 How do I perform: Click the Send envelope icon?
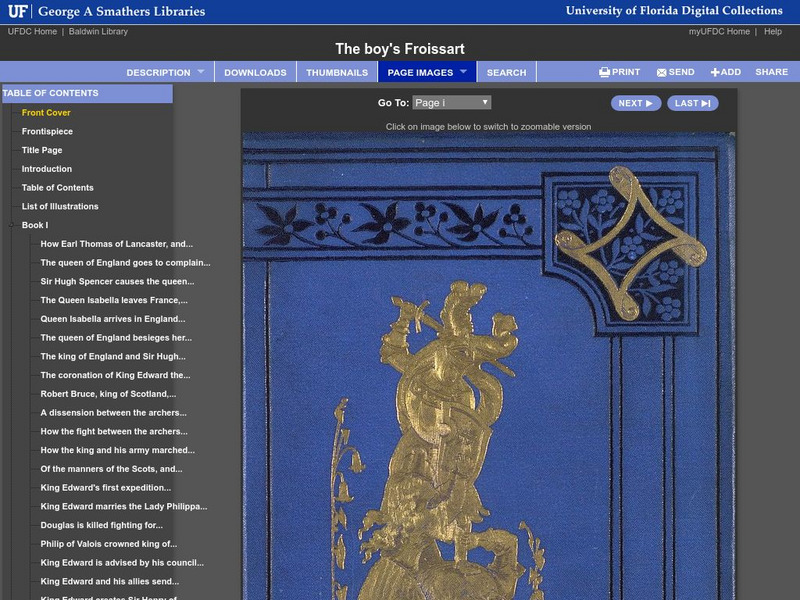662,72
